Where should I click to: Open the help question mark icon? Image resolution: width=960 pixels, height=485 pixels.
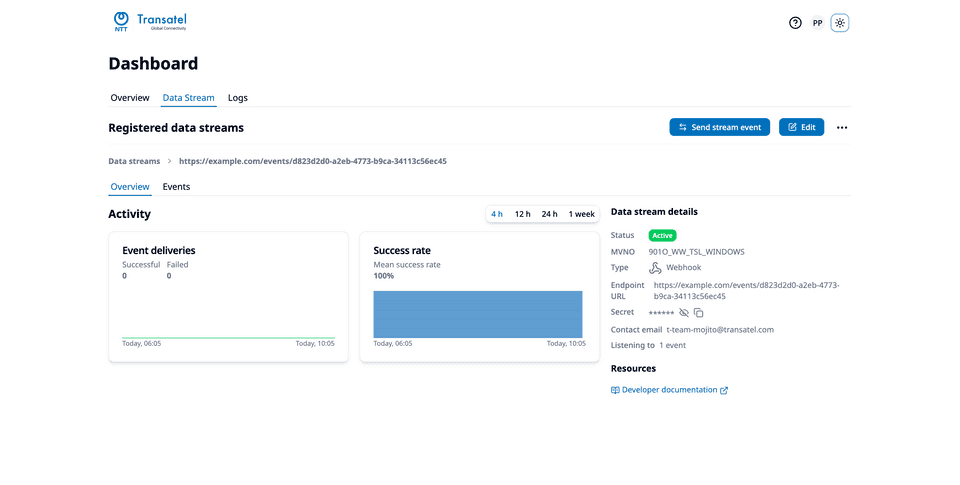[795, 23]
